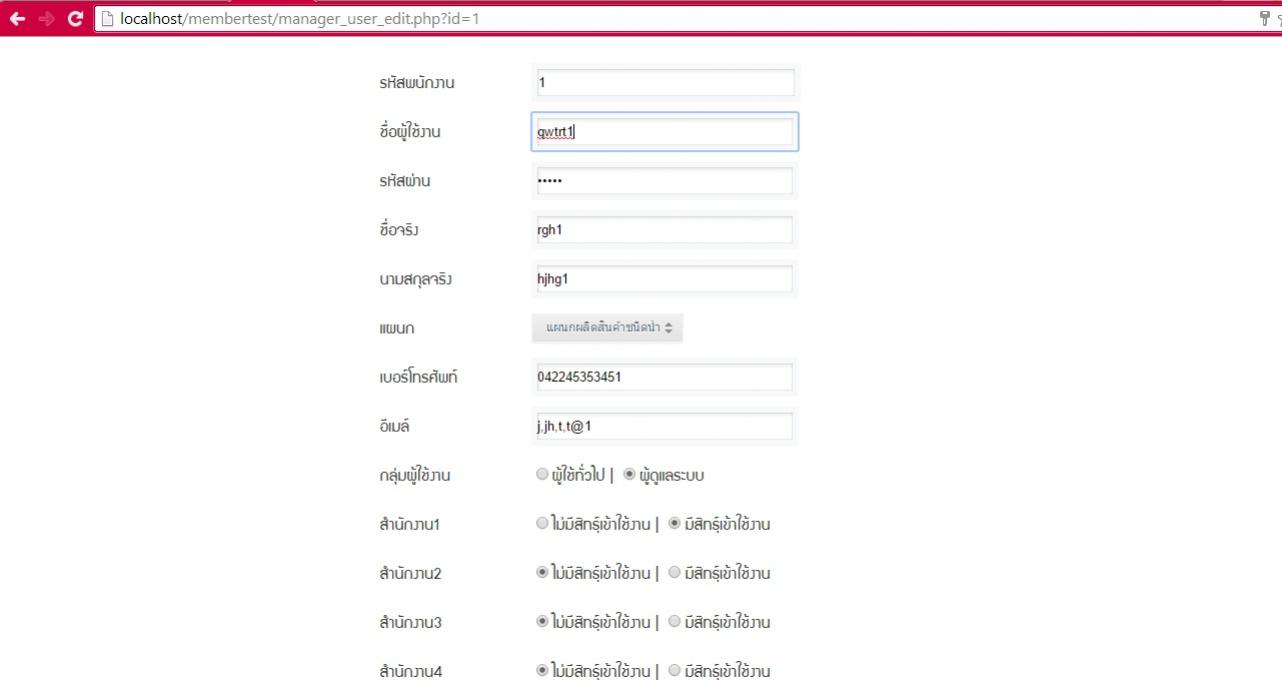Click the รหัสผ่าน password field
Screen dimensions: 1282x684
(x=664, y=181)
